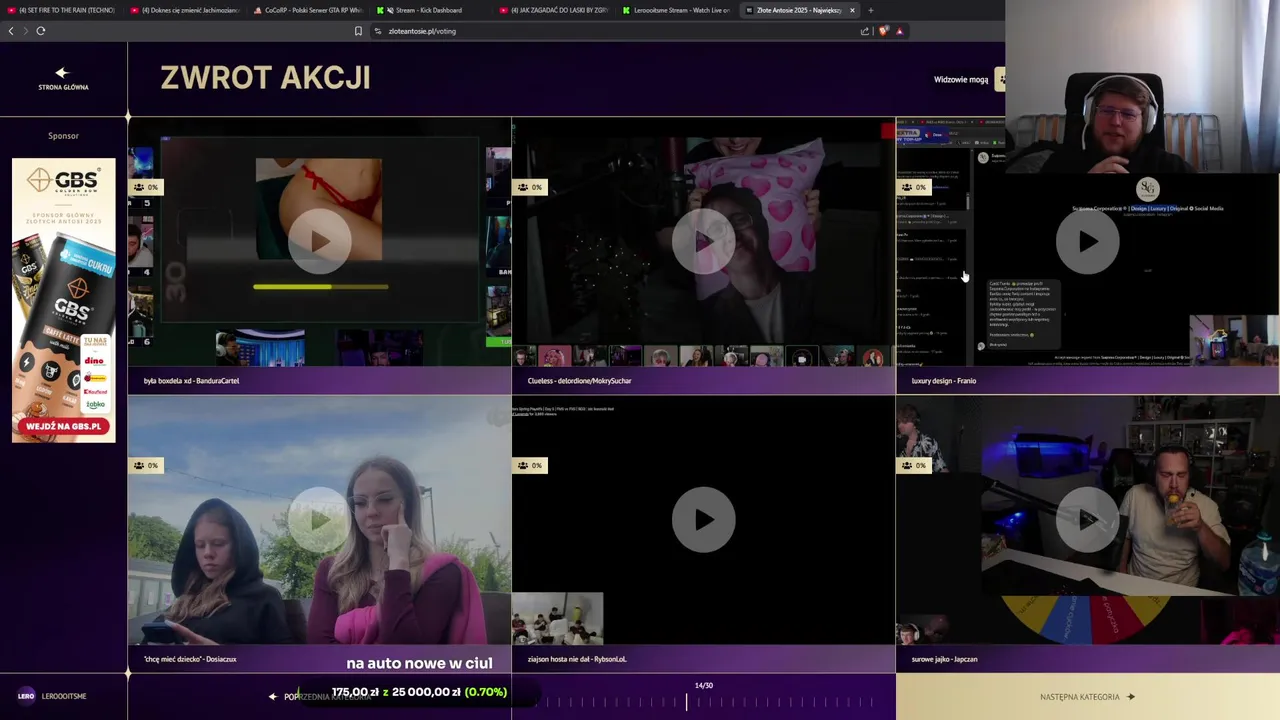Switch to "Stream - Kick Dashboard" tab
The height and width of the screenshot is (720, 1280).
pos(430,10)
